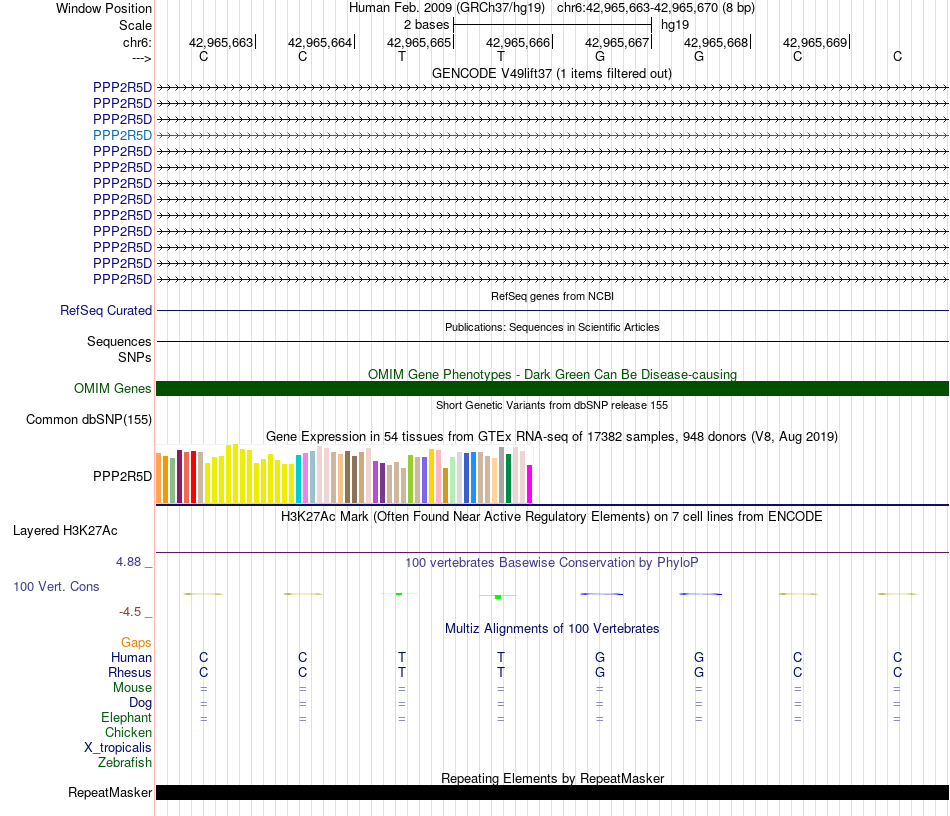950x816 pixels.
Task: Click the cyan bar in the GTEx chart
Action: tap(298, 479)
